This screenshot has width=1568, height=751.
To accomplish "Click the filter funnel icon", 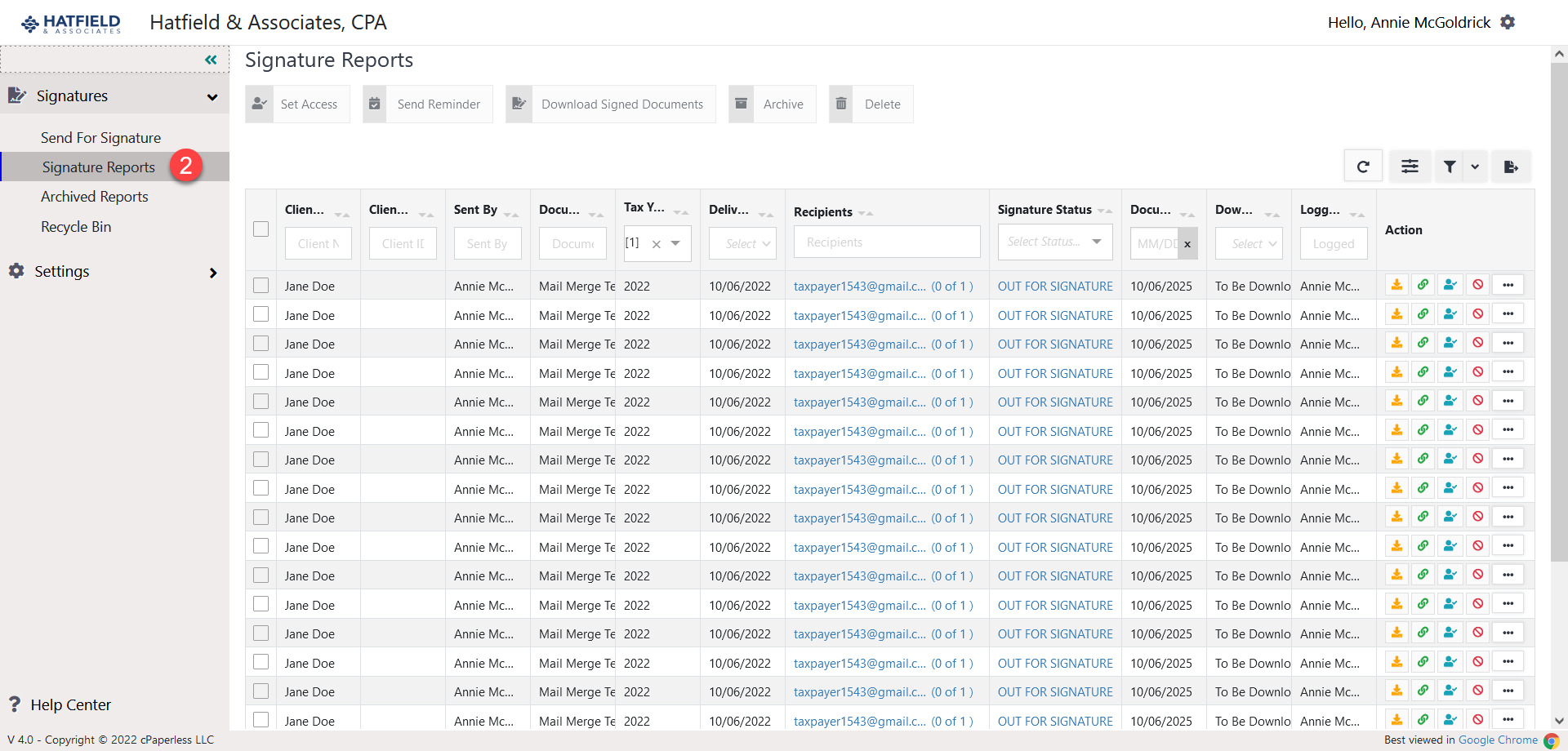I will pyautogui.click(x=1450, y=167).
